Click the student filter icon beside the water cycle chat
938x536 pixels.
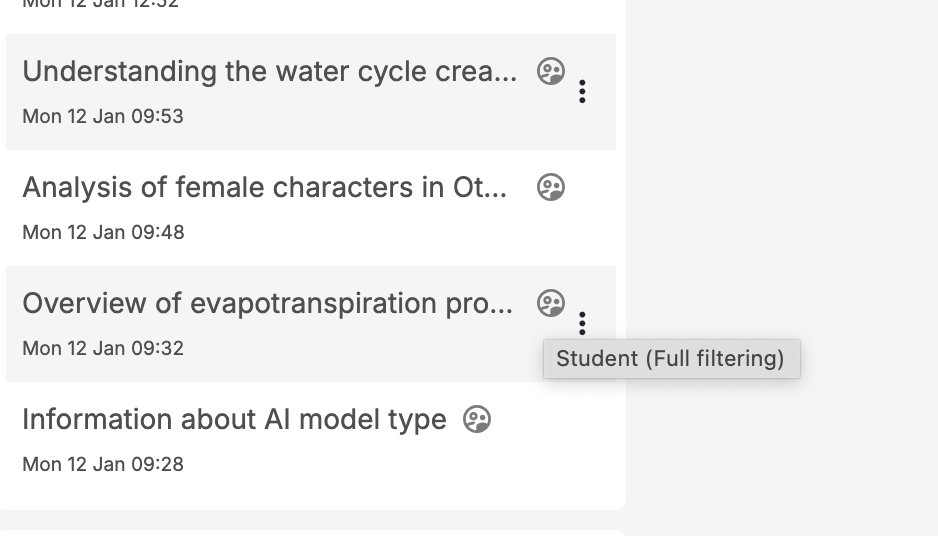[551, 71]
